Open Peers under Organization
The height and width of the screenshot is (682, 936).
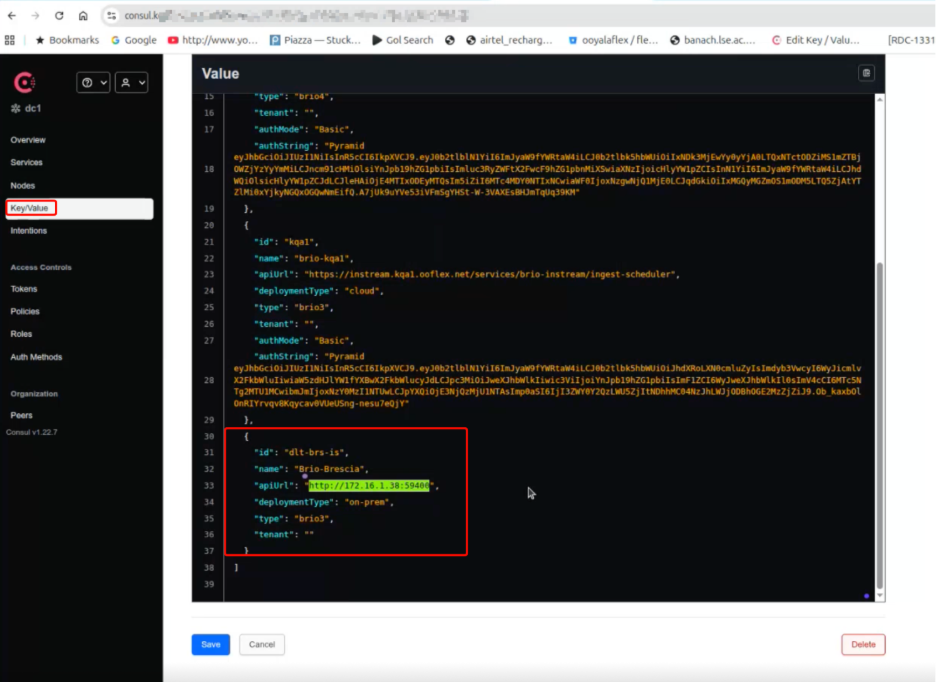point(21,416)
